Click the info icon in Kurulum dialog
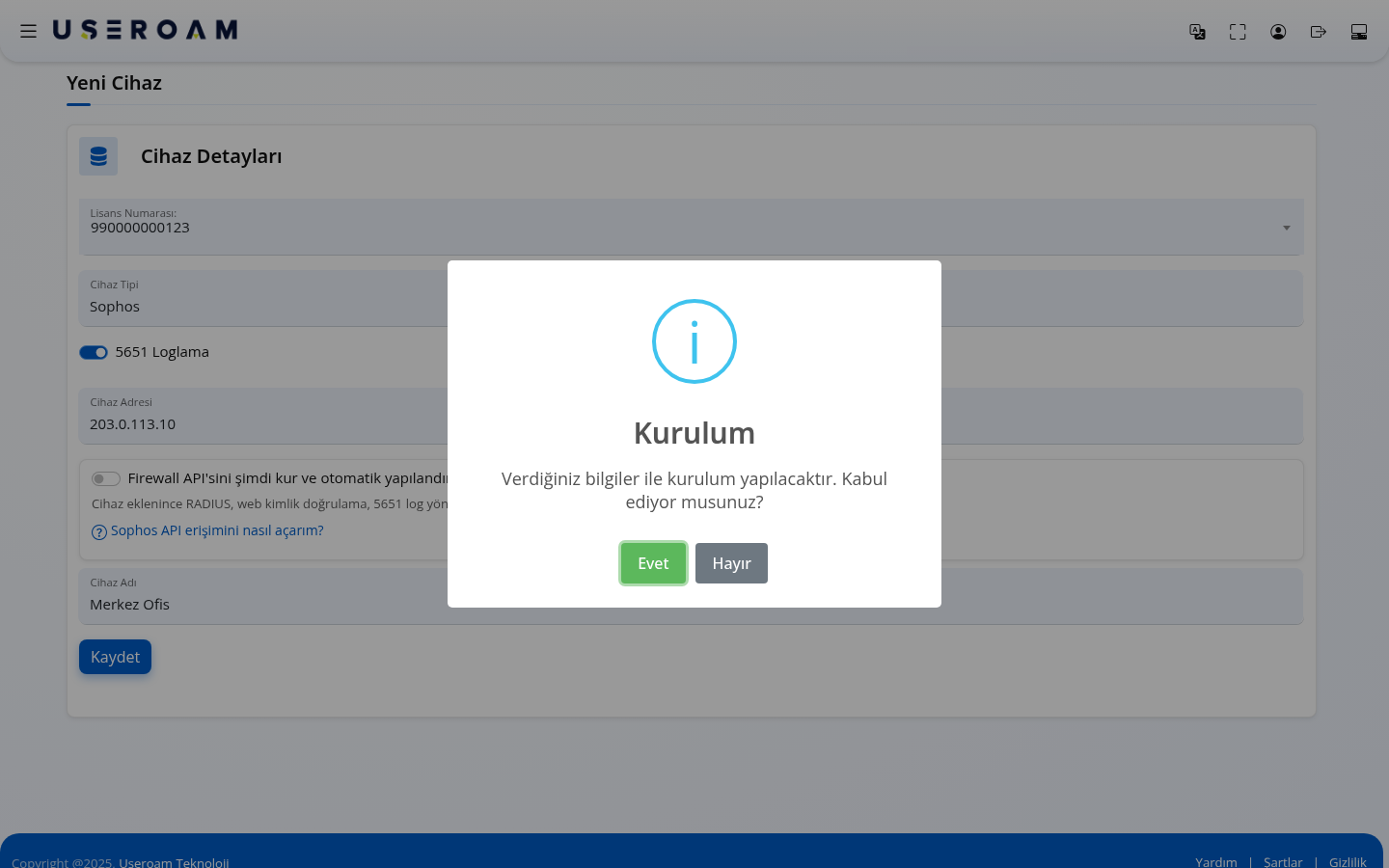Viewport: 1389px width, 868px height. tap(694, 341)
